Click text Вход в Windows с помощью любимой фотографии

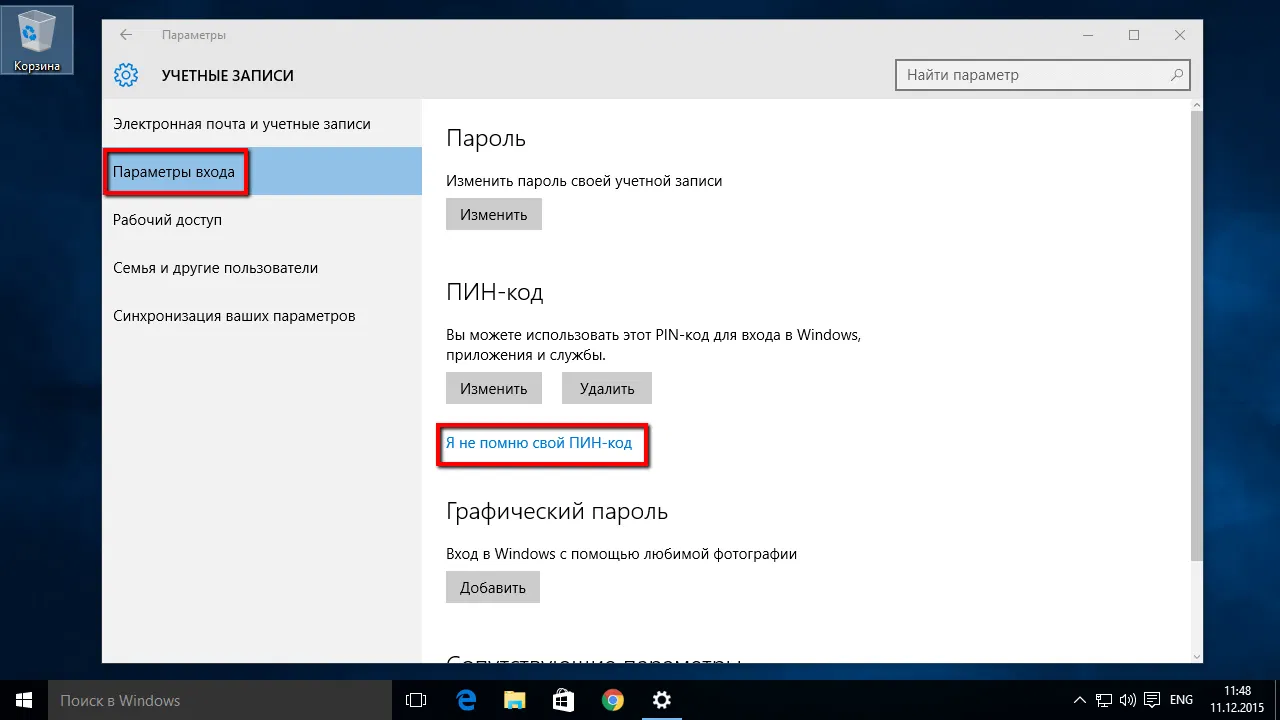(x=621, y=553)
